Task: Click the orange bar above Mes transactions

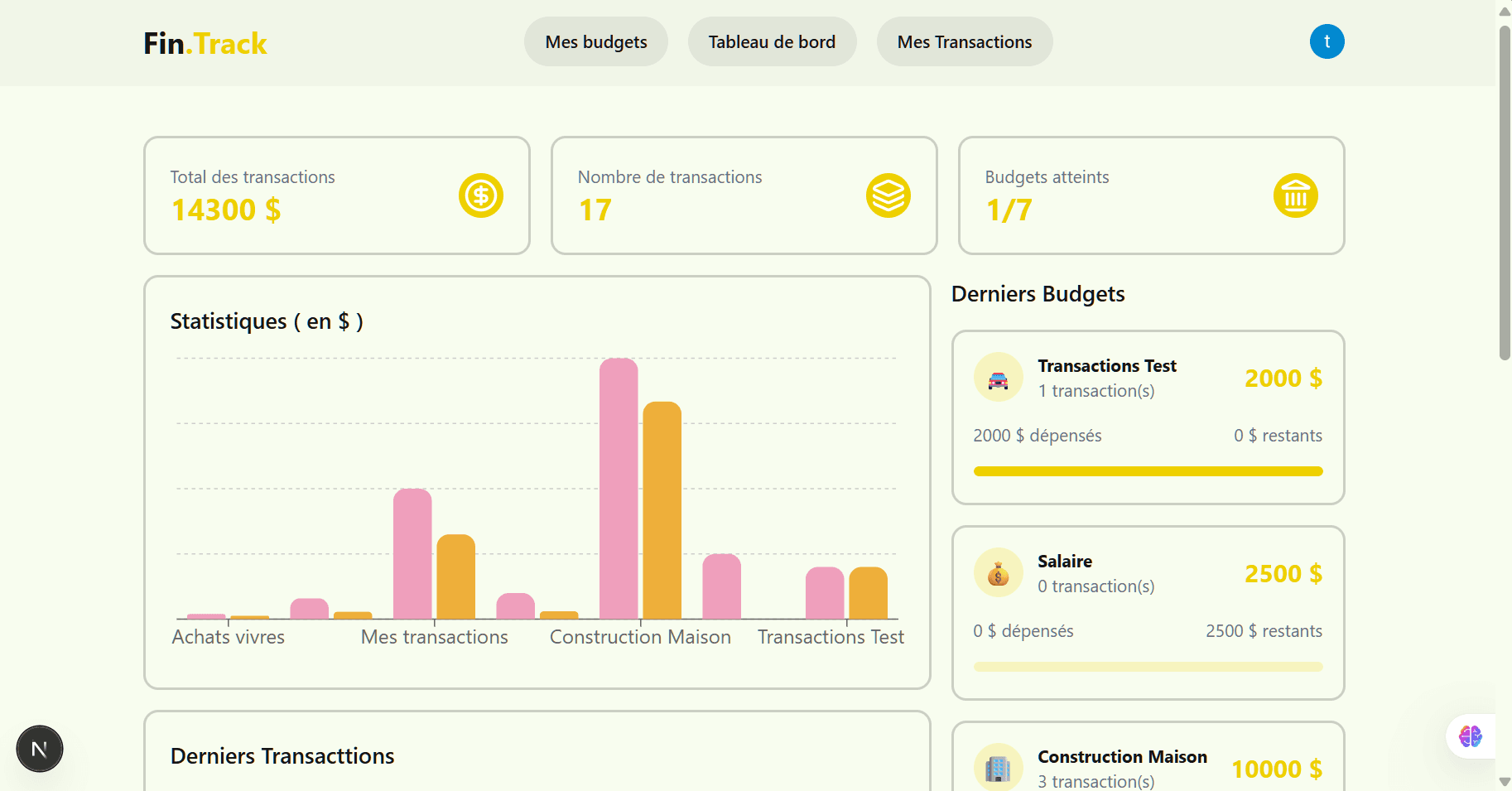Action: tap(456, 576)
